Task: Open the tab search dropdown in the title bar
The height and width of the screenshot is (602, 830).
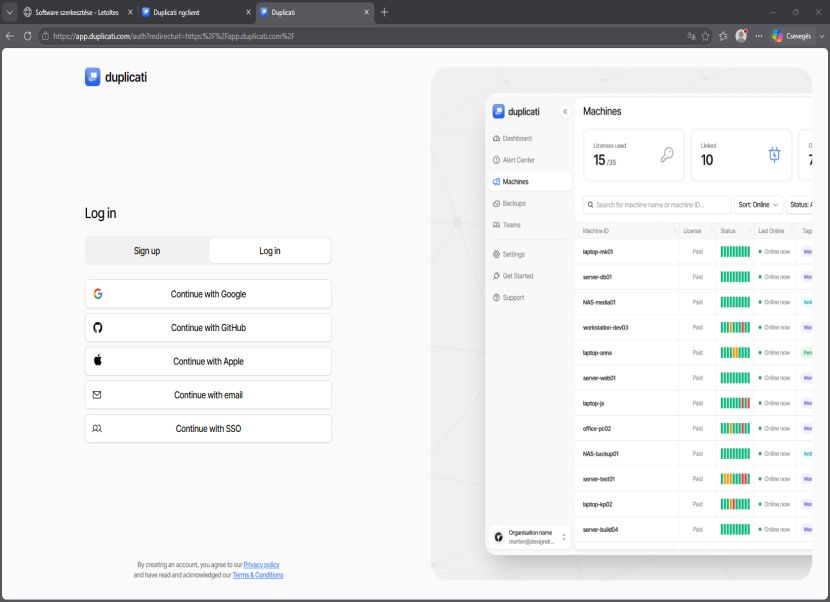Action: (x=10, y=12)
